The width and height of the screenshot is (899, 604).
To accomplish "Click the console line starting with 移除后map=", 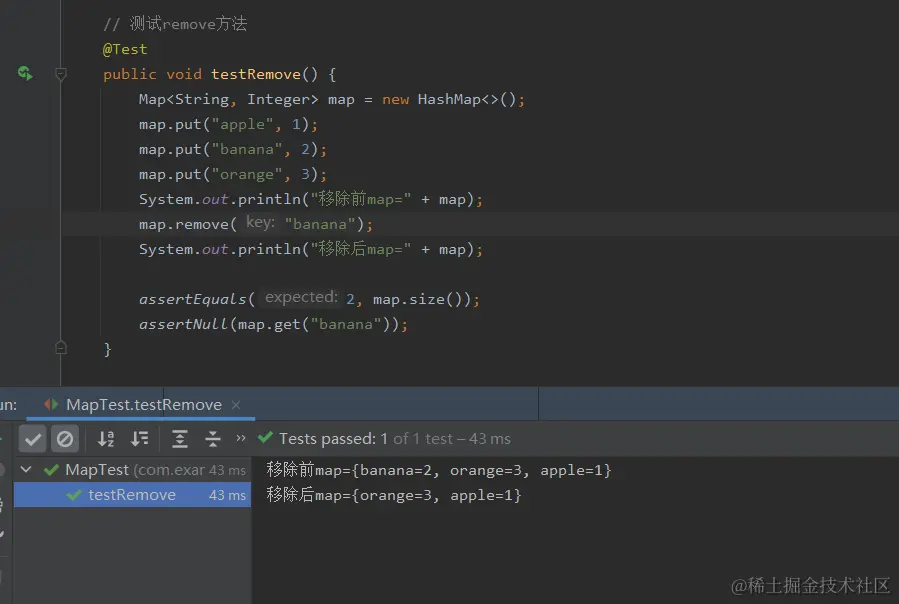I will pos(394,495).
